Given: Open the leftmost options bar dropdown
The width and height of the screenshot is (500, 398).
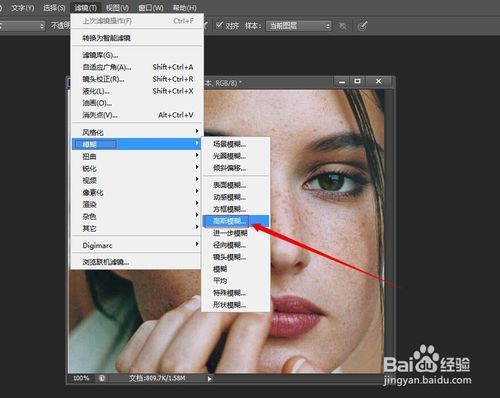Looking at the screenshot, I should pyautogui.click(x=22, y=26).
